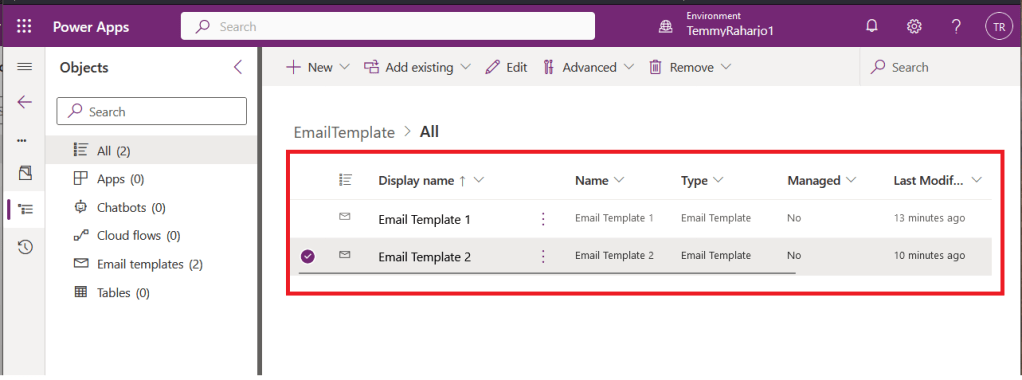Open more options for Email Template 1

click(543, 219)
